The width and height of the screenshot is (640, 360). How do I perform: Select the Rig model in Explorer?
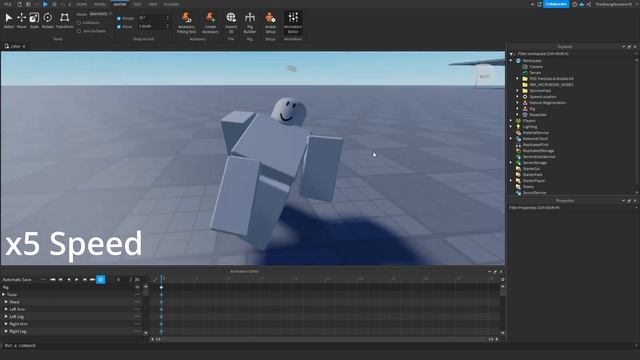click(x=532, y=109)
